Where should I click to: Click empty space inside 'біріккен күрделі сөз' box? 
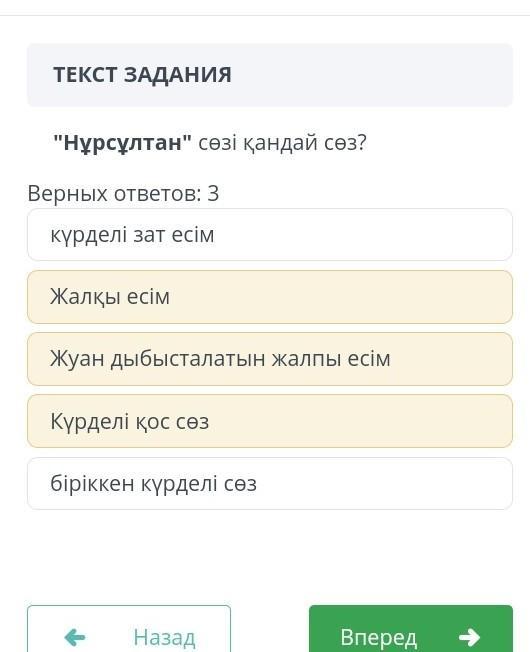(x=382, y=483)
